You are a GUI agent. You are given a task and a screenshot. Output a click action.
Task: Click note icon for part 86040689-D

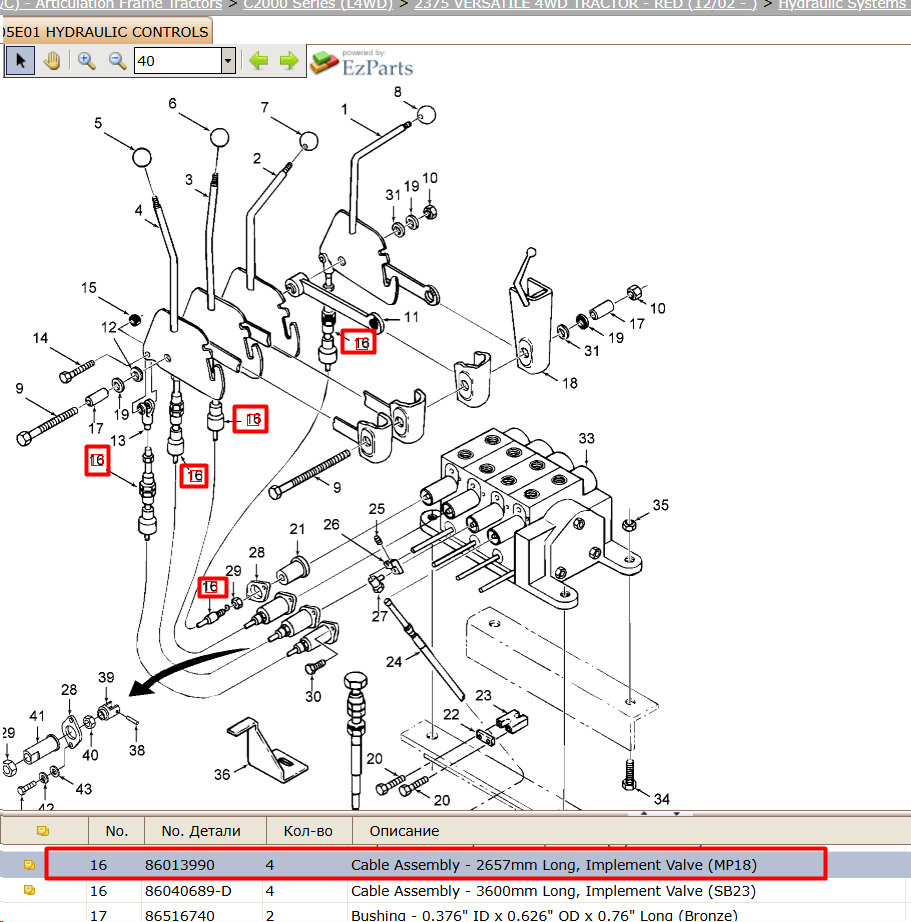point(29,891)
